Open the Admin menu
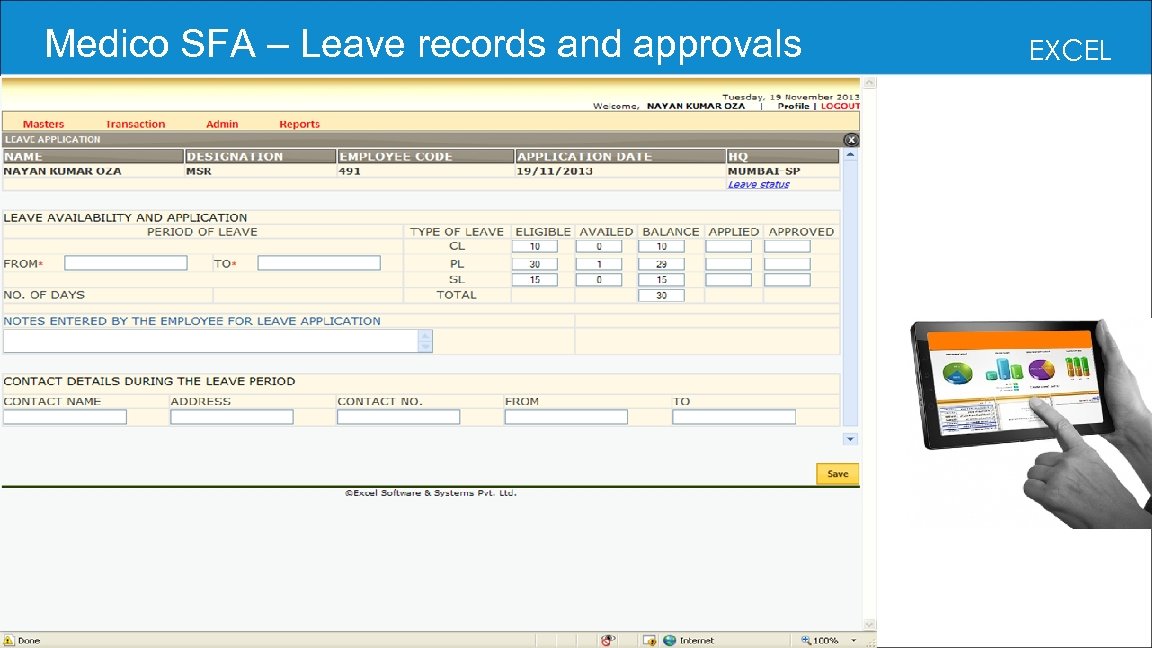 (221, 123)
